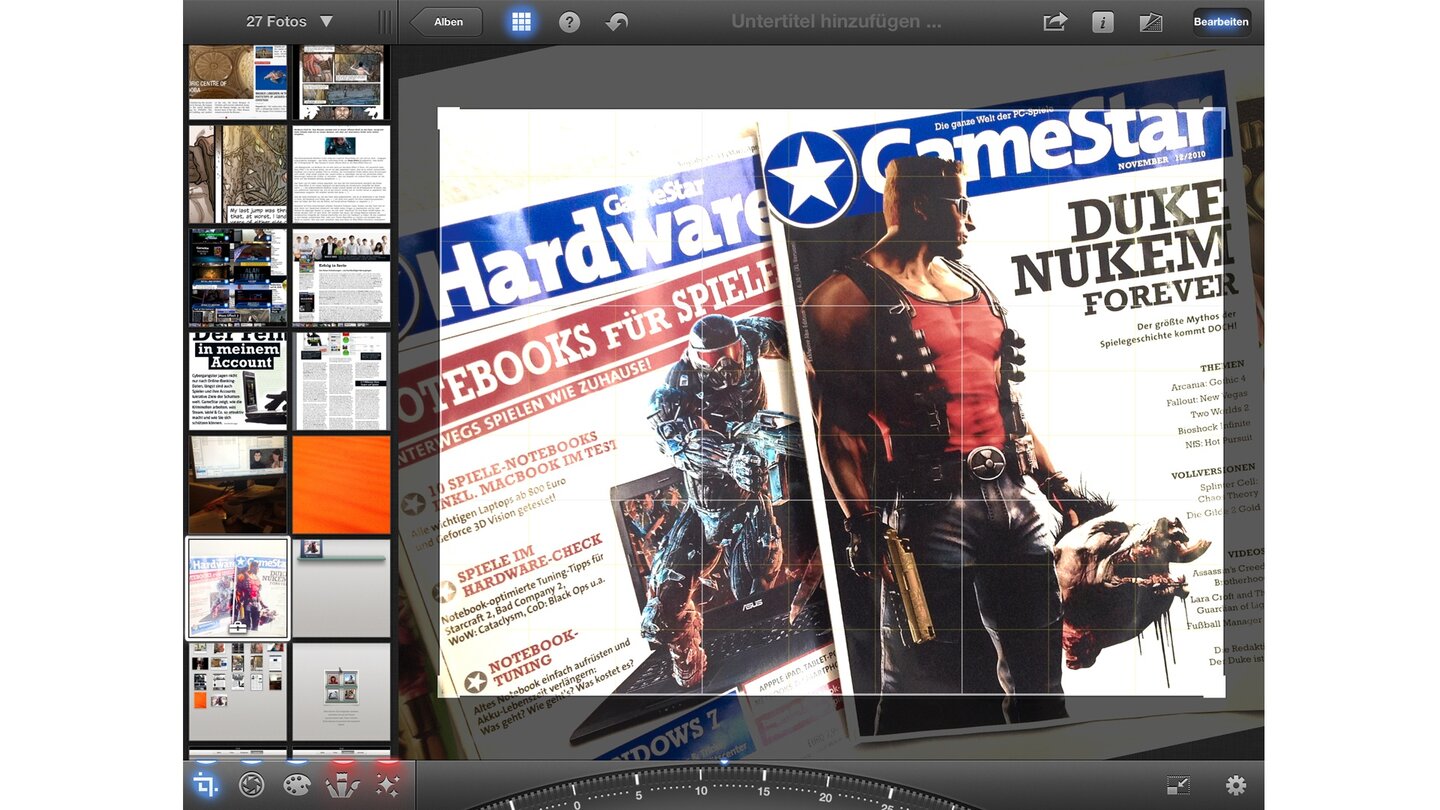Select the text page with small video thumbnail
This screenshot has height=810, width=1440.
point(341,174)
